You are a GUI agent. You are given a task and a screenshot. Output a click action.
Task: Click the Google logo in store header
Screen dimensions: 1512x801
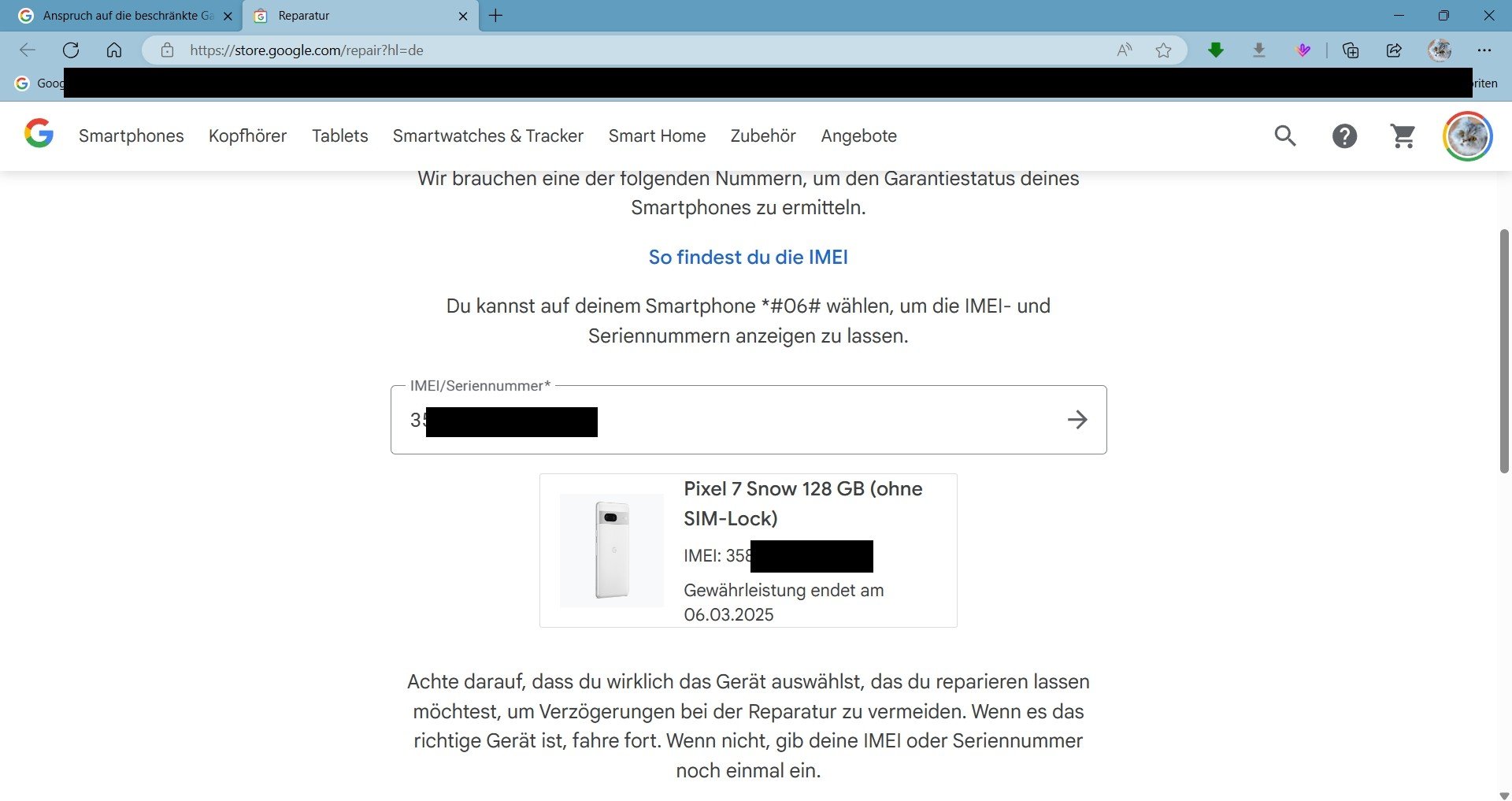pos(39,135)
